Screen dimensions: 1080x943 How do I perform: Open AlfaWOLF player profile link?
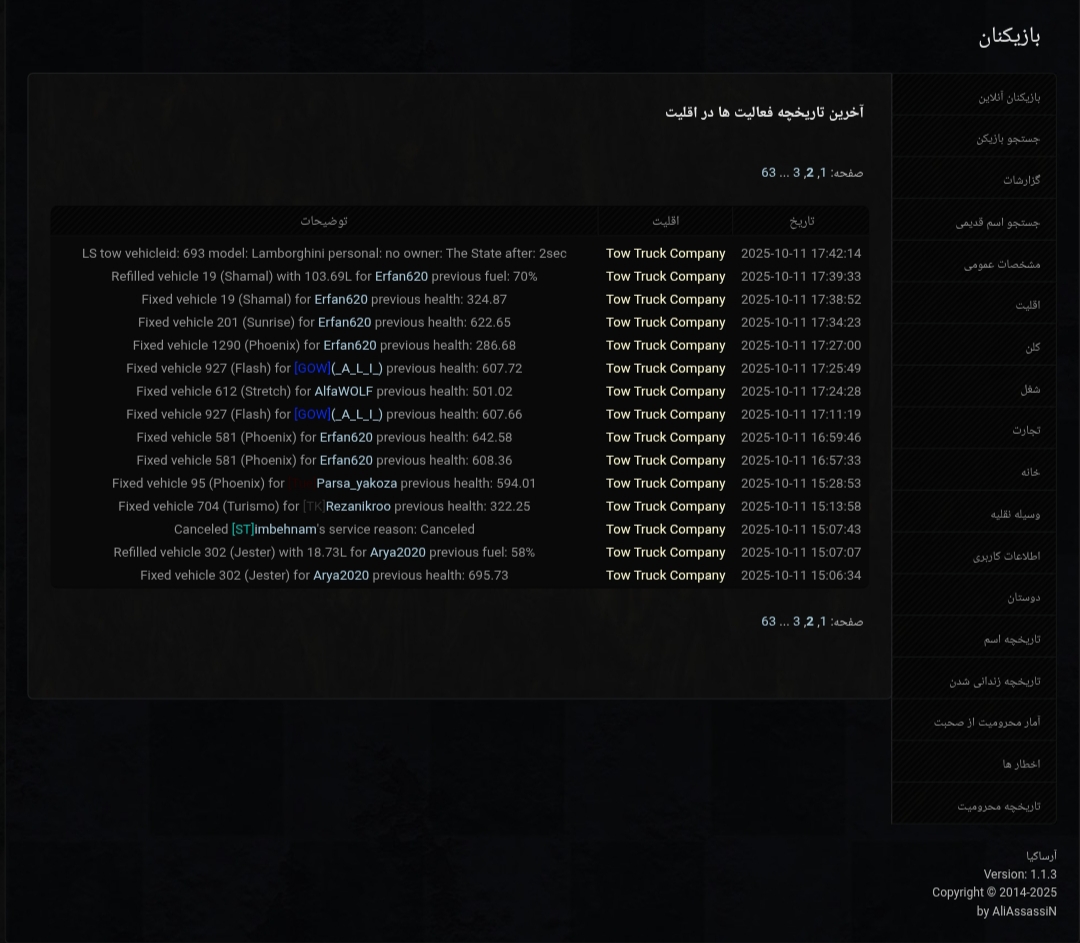coord(343,392)
